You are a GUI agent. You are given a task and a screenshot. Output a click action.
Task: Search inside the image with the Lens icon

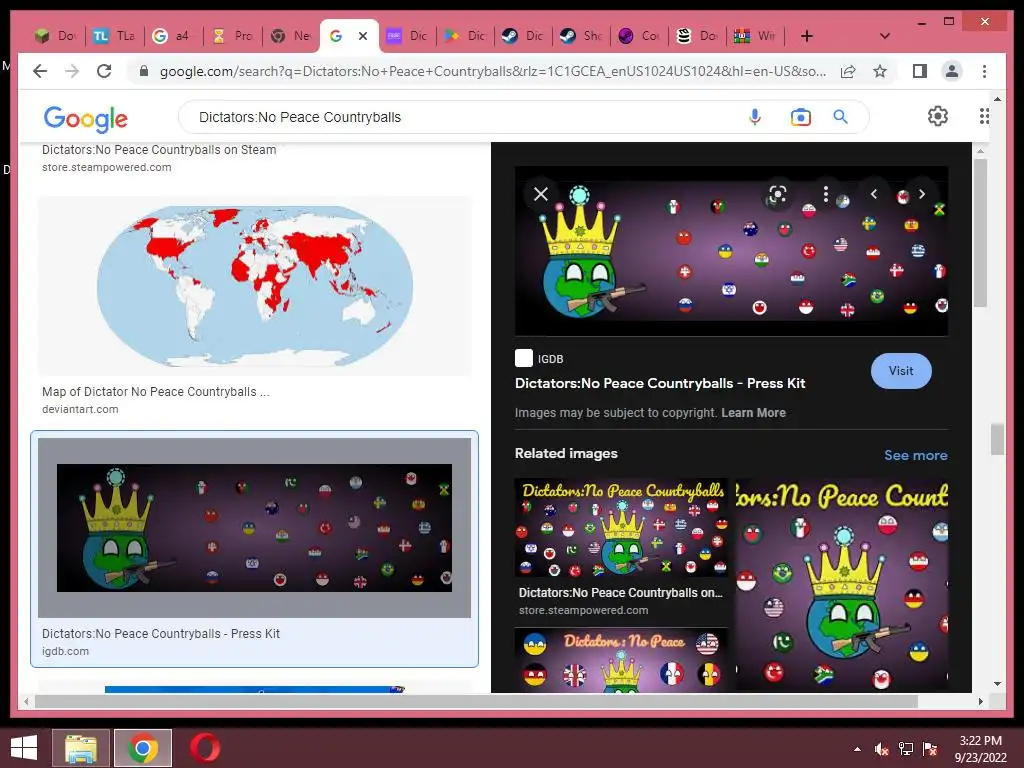click(x=777, y=194)
